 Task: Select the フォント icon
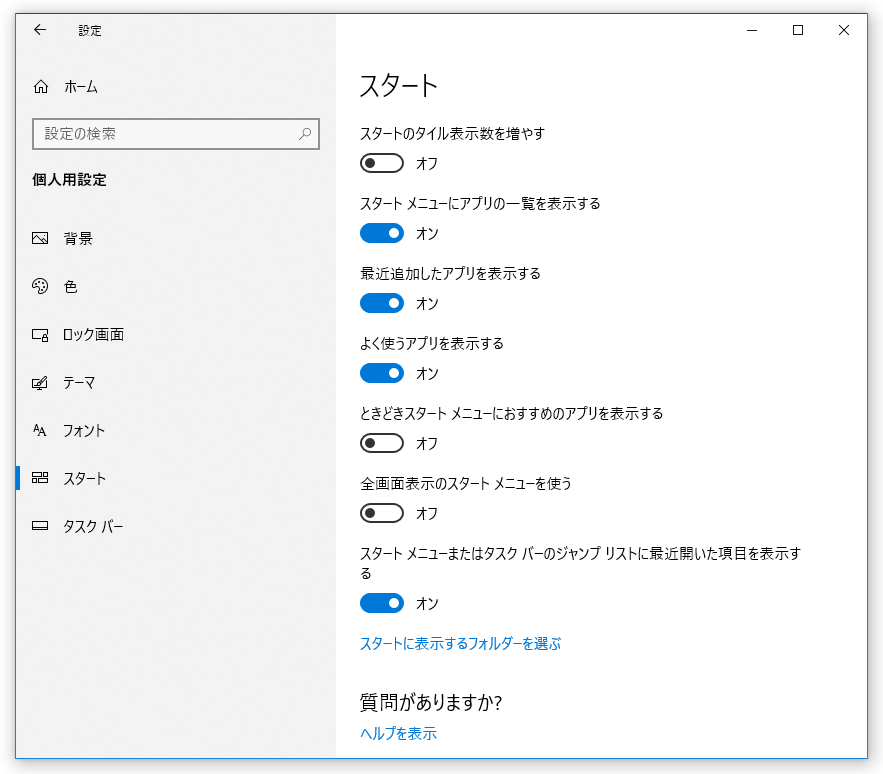(x=39, y=430)
